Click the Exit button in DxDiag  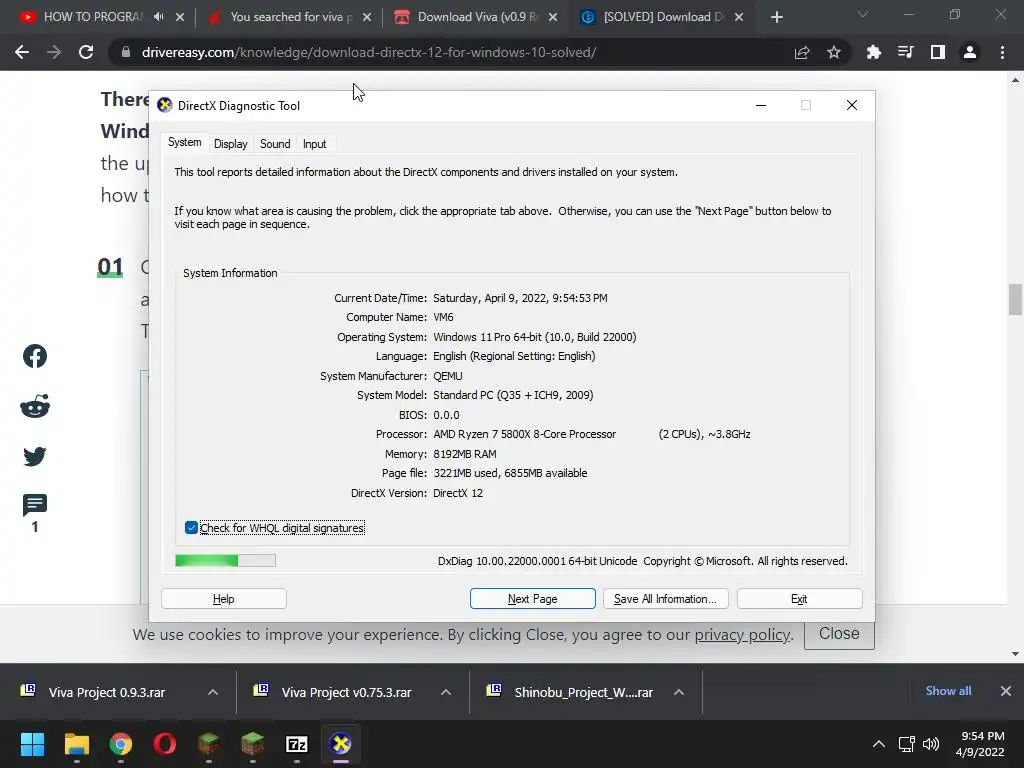[799, 599]
